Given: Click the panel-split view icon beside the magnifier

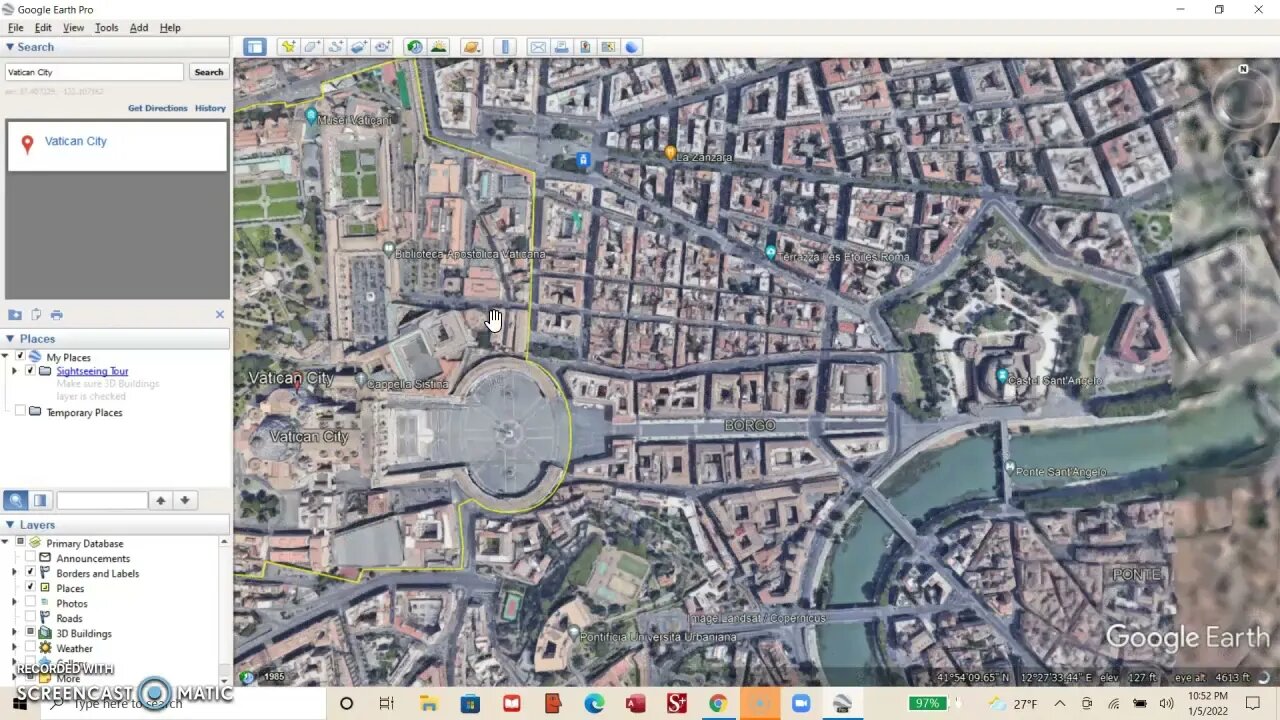Looking at the screenshot, I should tap(40, 500).
